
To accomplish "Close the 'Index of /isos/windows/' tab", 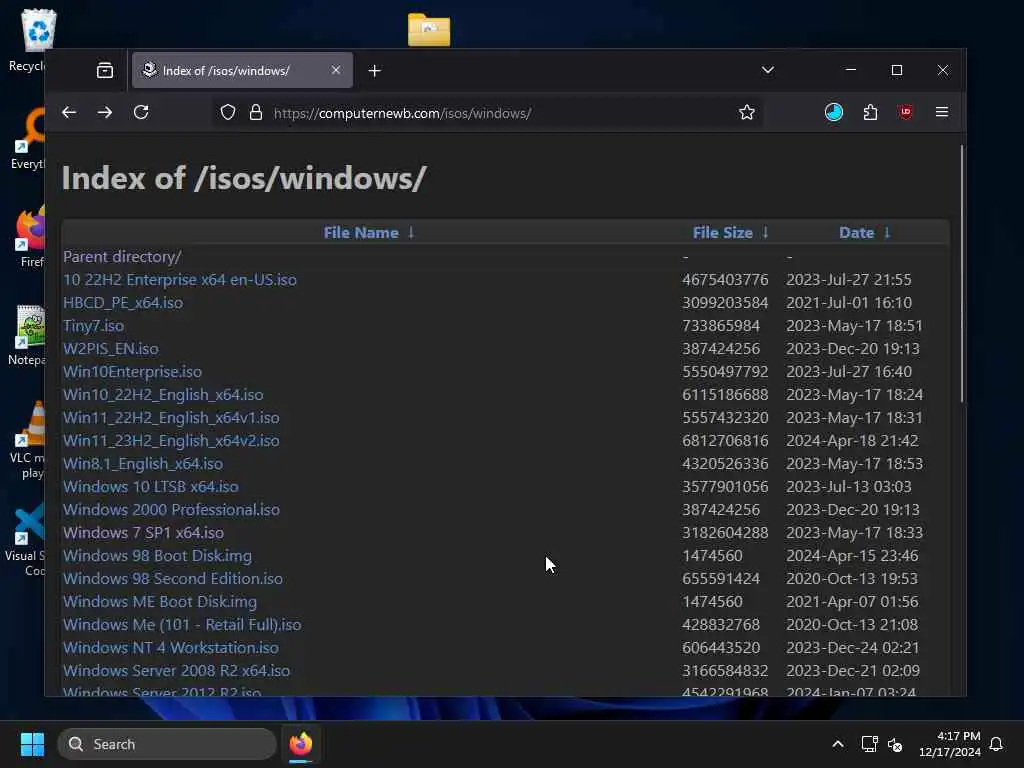I will point(336,70).
